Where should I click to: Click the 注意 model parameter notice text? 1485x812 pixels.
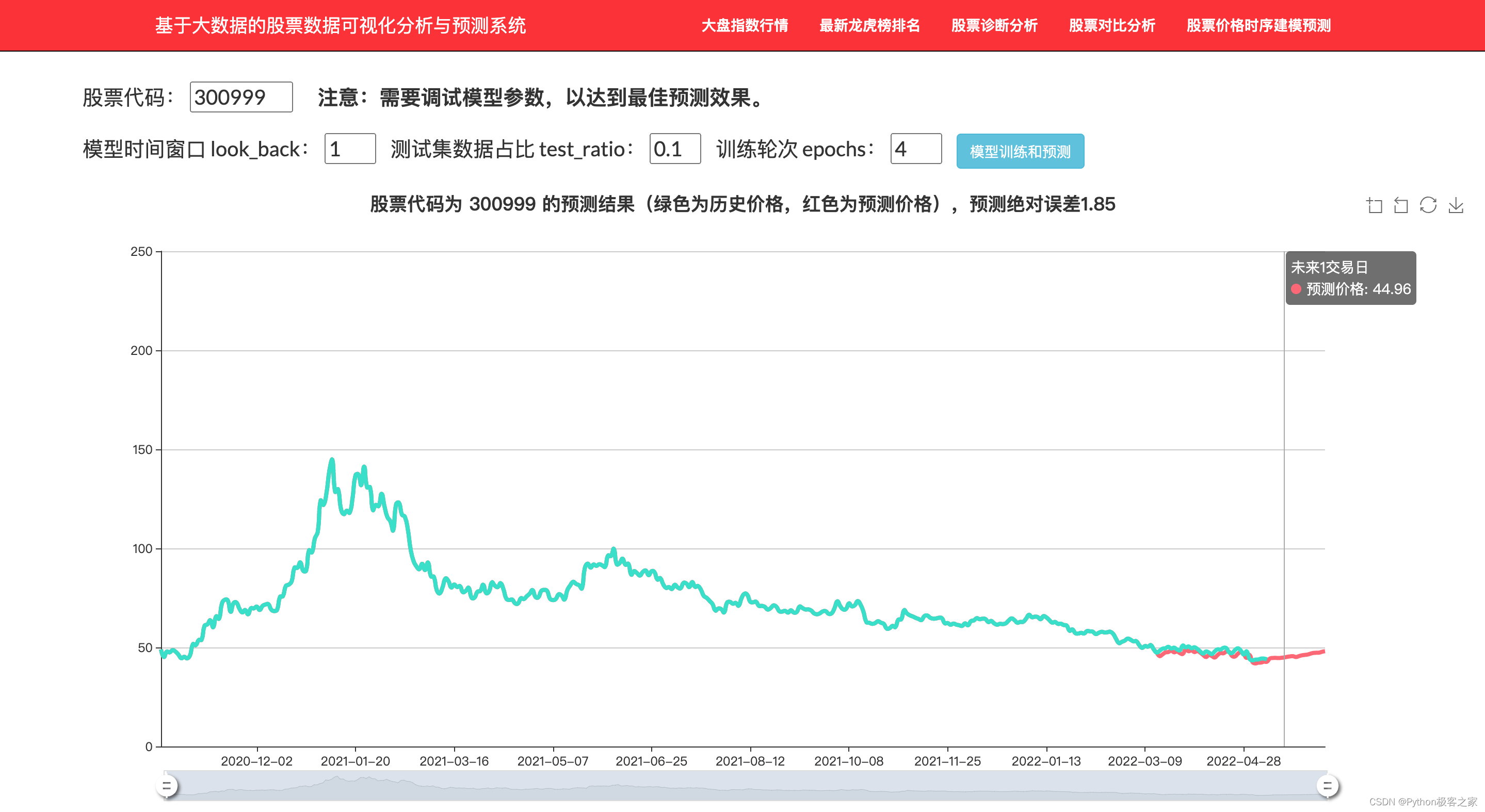click(x=542, y=98)
